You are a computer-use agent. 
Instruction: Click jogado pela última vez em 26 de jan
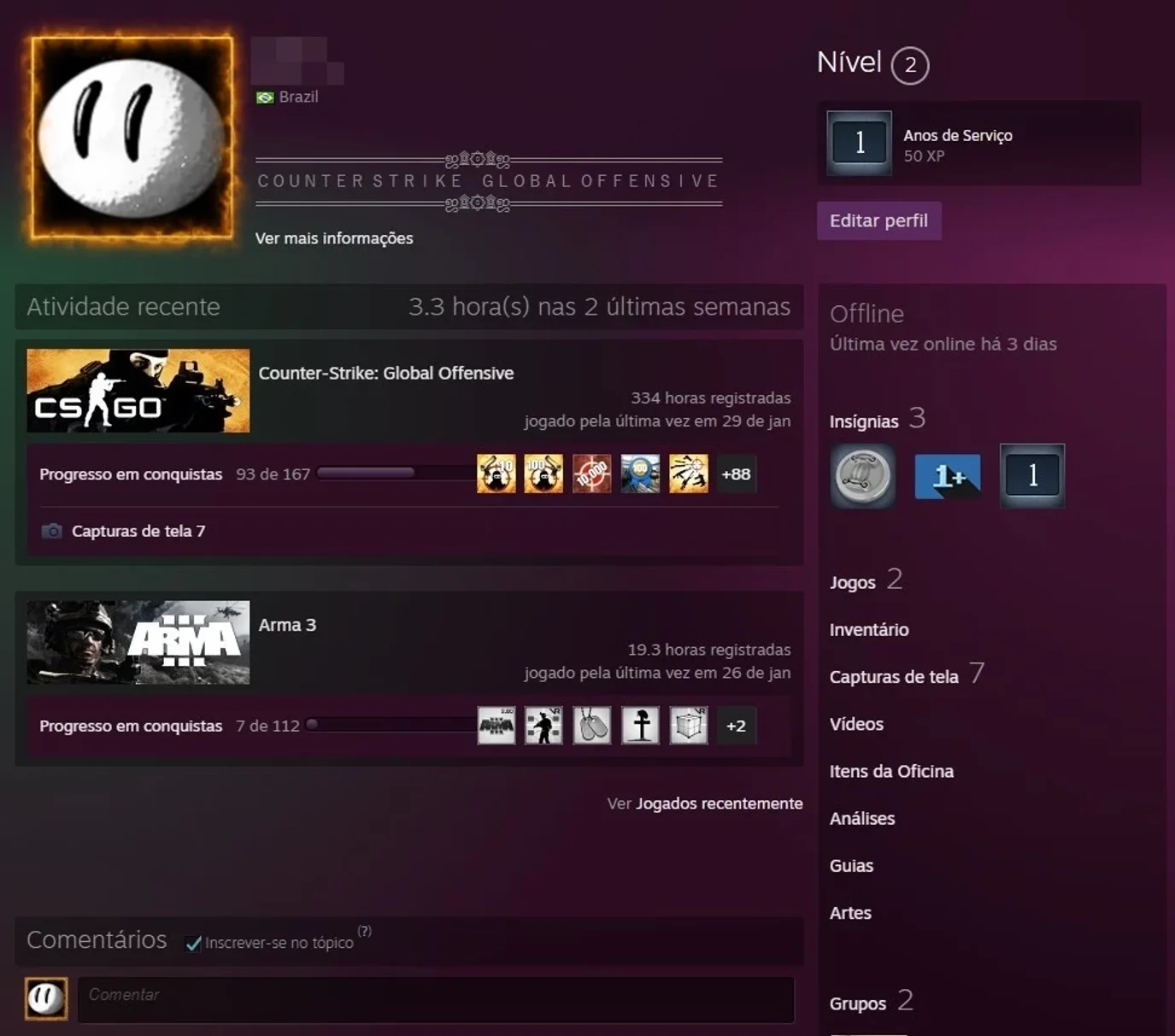coord(658,673)
